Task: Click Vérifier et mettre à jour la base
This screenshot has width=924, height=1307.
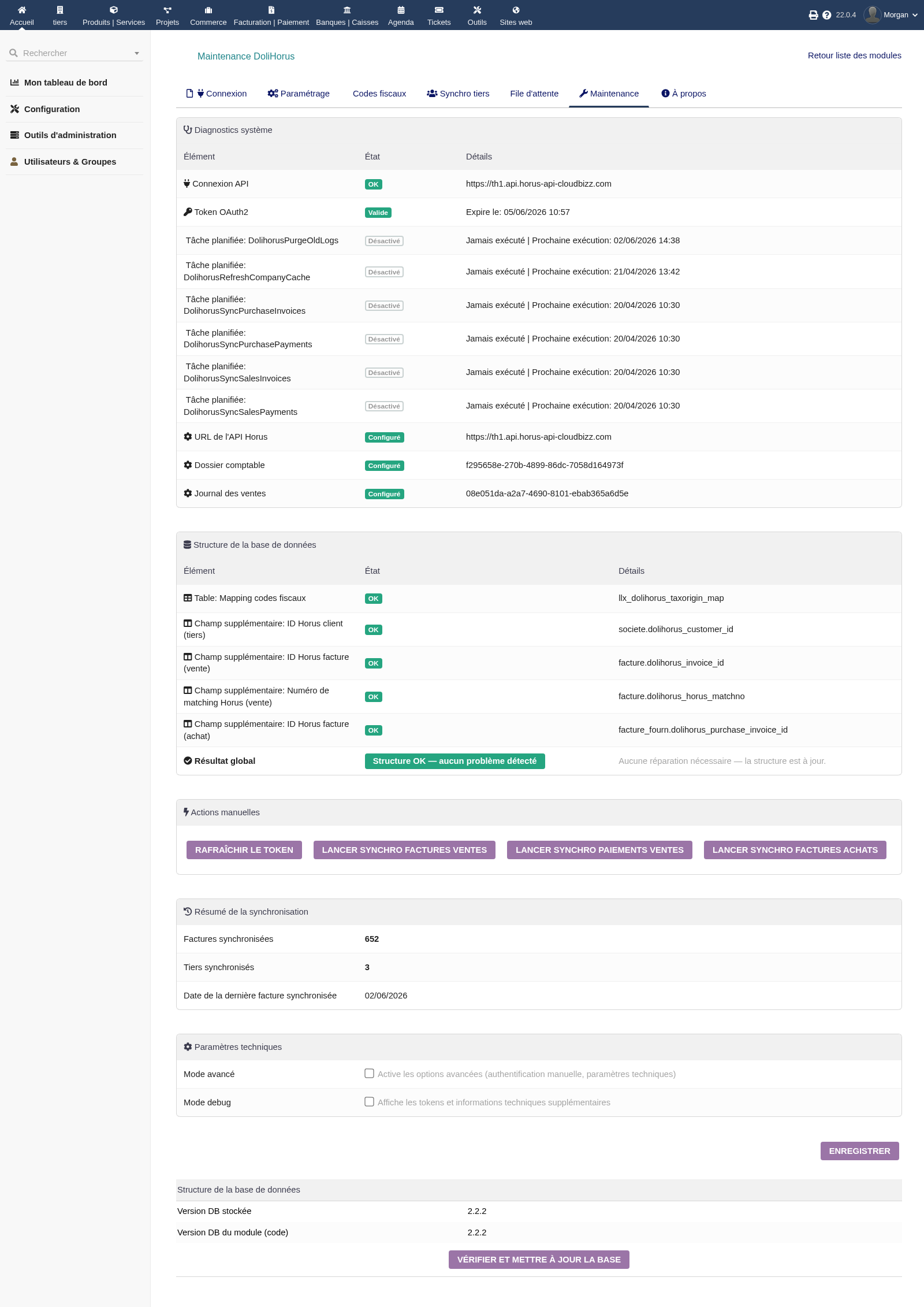Action: [539, 1260]
